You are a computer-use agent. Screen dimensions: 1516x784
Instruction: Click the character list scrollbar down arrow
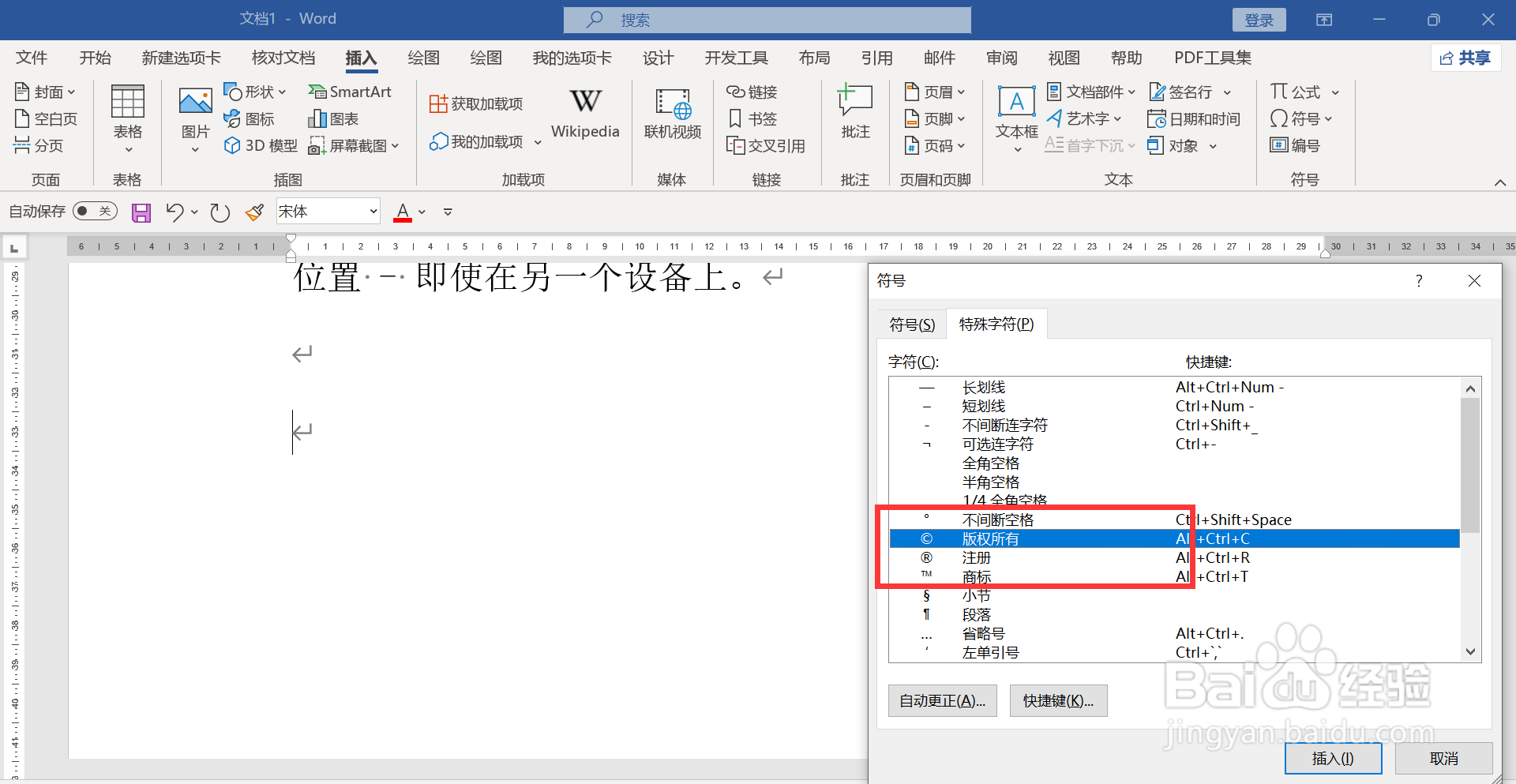coord(1470,652)
